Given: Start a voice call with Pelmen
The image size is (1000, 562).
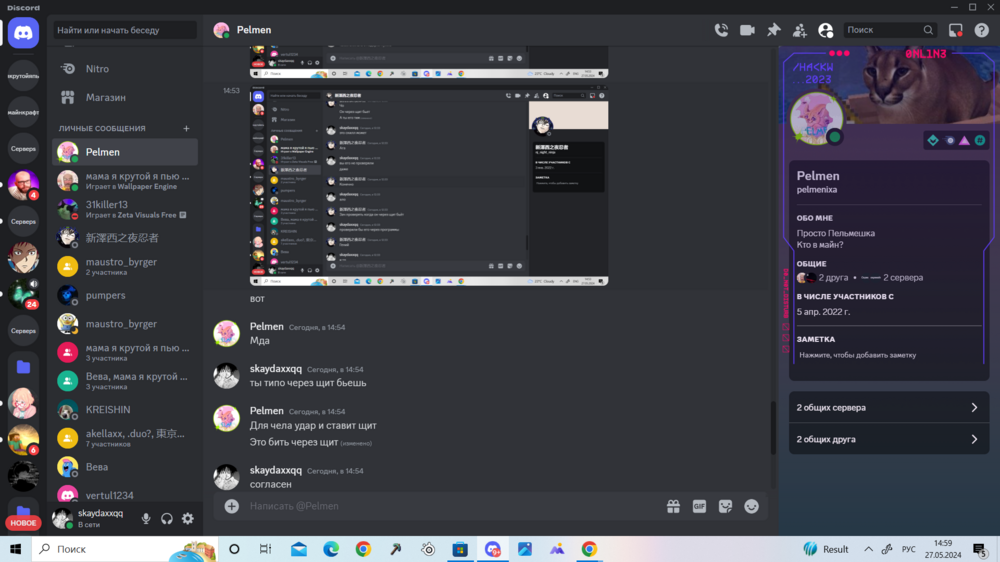Looking at the screenshot, I should [721, 30].
